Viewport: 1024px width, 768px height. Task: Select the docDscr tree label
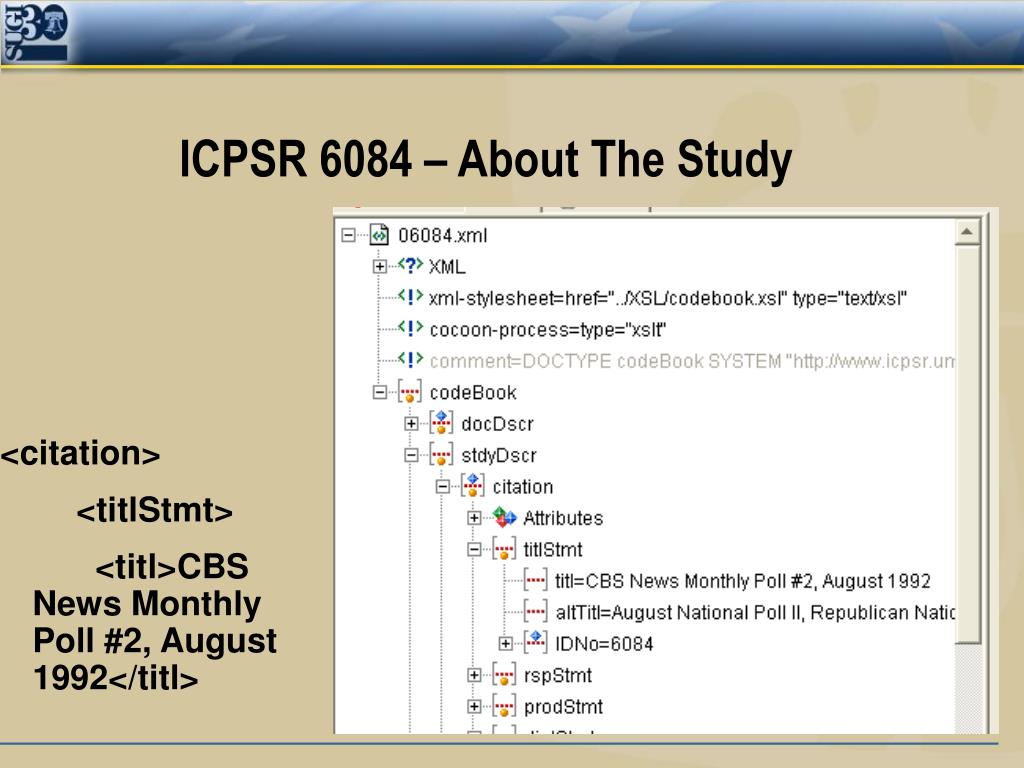pos(498,424)
